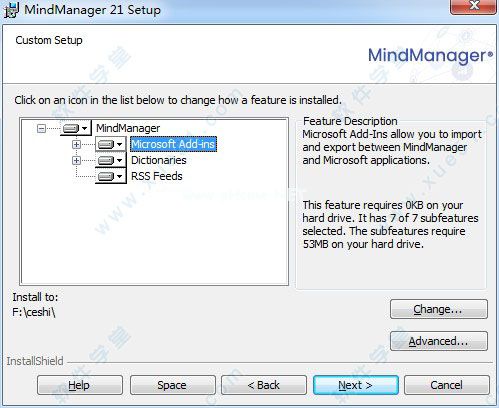Click the installer icon in the title bar
Viewport: 499px width, 408px height.
coord(12,10)
